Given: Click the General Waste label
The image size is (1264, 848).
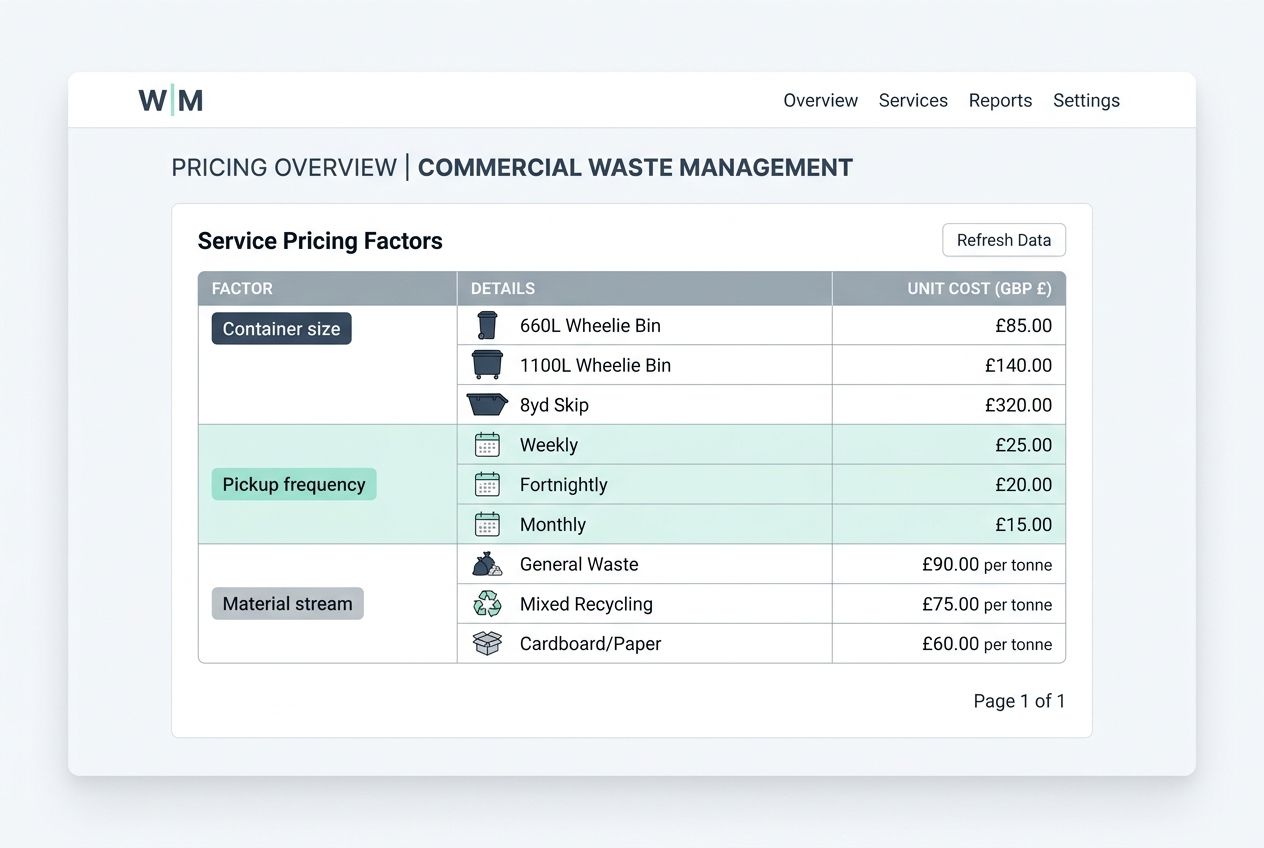Looking at the screenshot, I should 579,564.
